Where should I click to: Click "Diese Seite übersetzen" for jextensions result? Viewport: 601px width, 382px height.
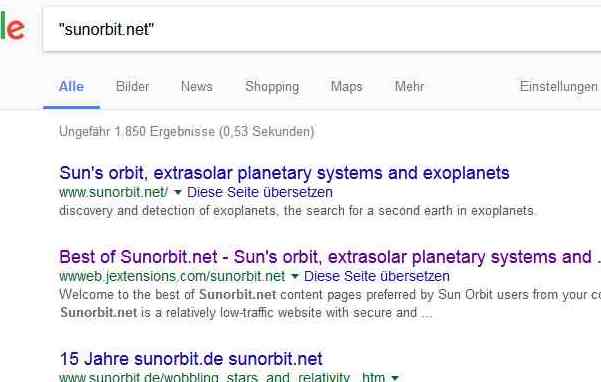[x=377, y=276]
